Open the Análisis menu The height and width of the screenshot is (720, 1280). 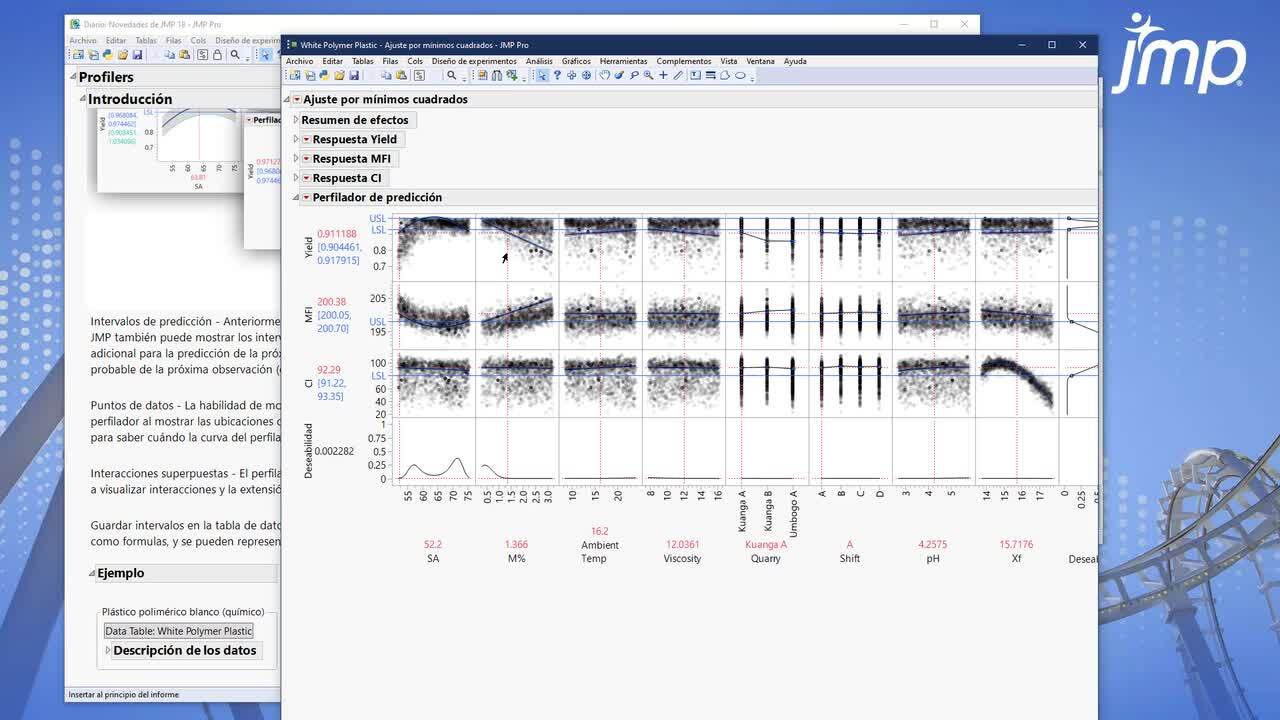tap(539, 61)
